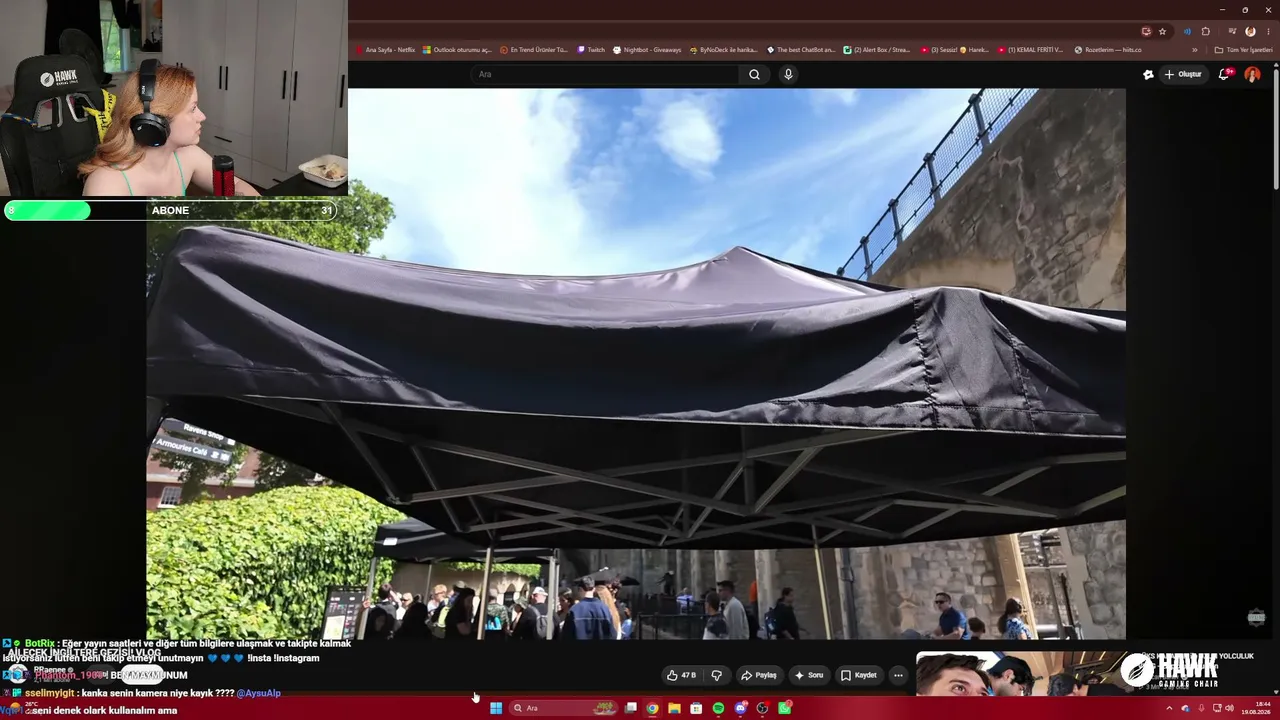
Task: Open File Explorer from the taskbar
Action: 674,708
